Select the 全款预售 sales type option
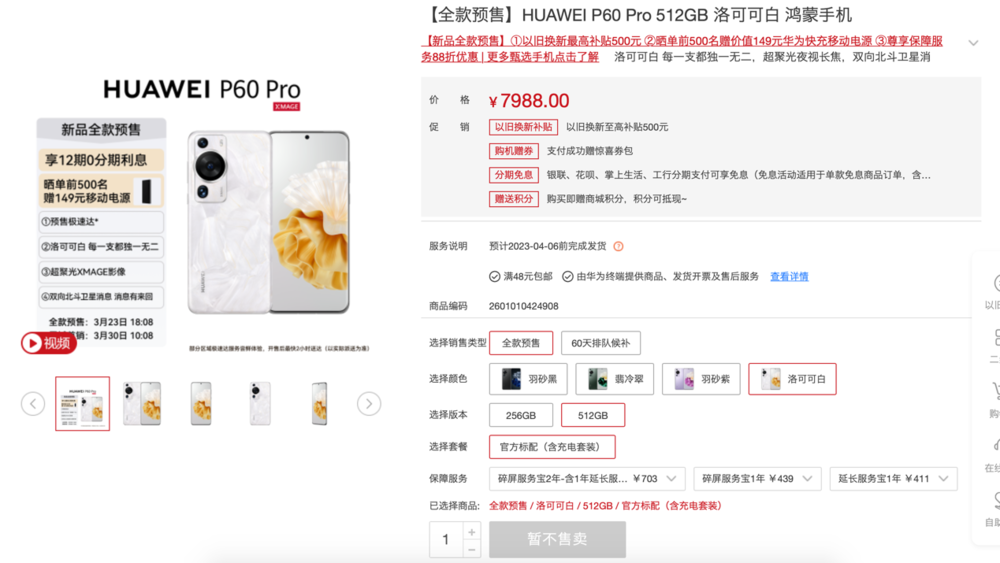The width and height of the screenshot is (1000, 563). (521, 343)
